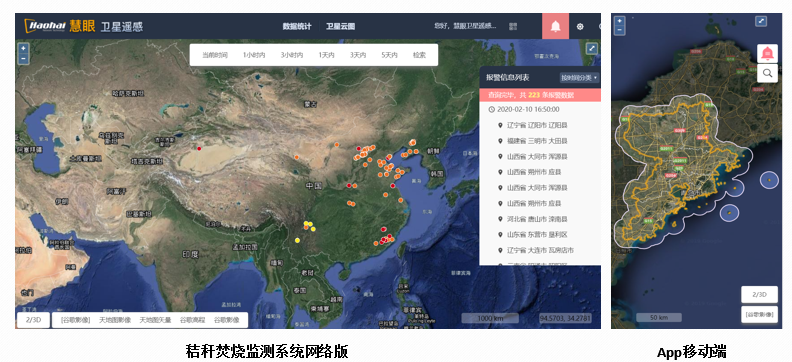Click the red fire marker in Xinjiang
The width and height of the screenshot is (792, 362).
click(200, 148)
